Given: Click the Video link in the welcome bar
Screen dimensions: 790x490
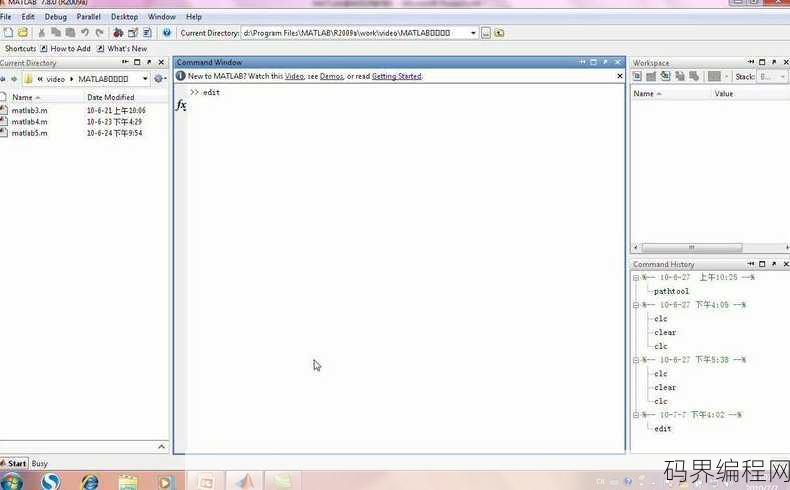Looking at the screenshot, I should (x=294, y=76).
